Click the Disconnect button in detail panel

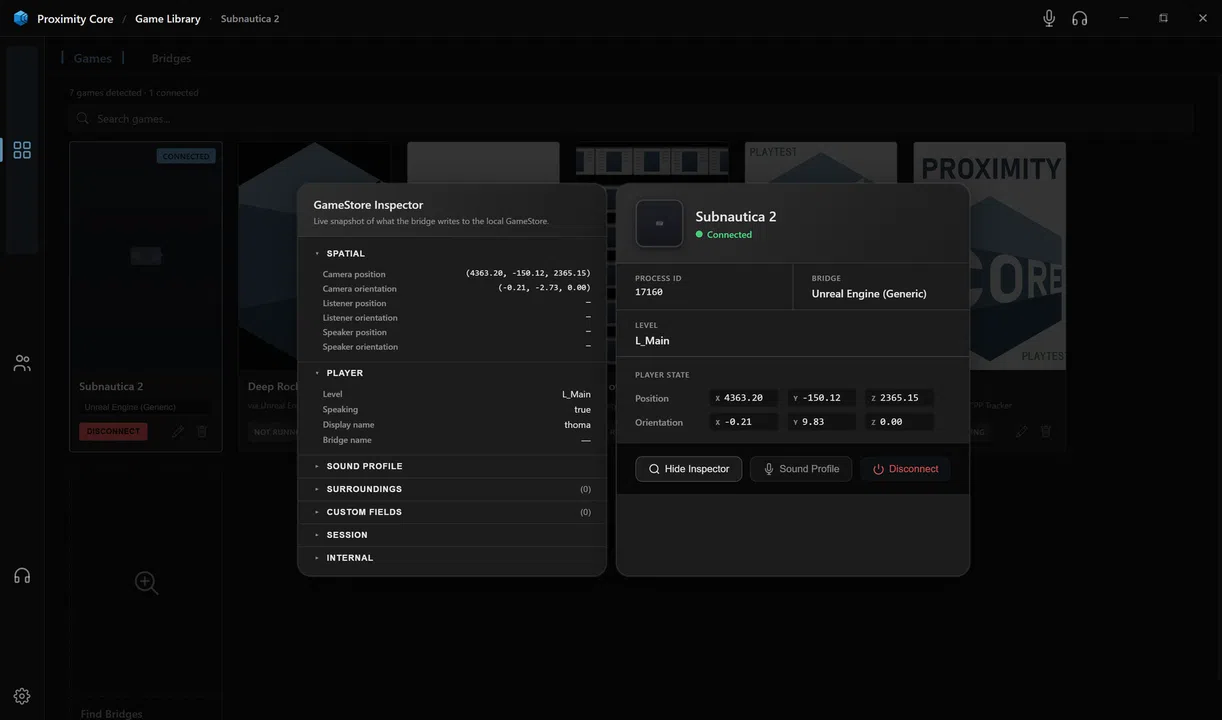click(905, 469)
